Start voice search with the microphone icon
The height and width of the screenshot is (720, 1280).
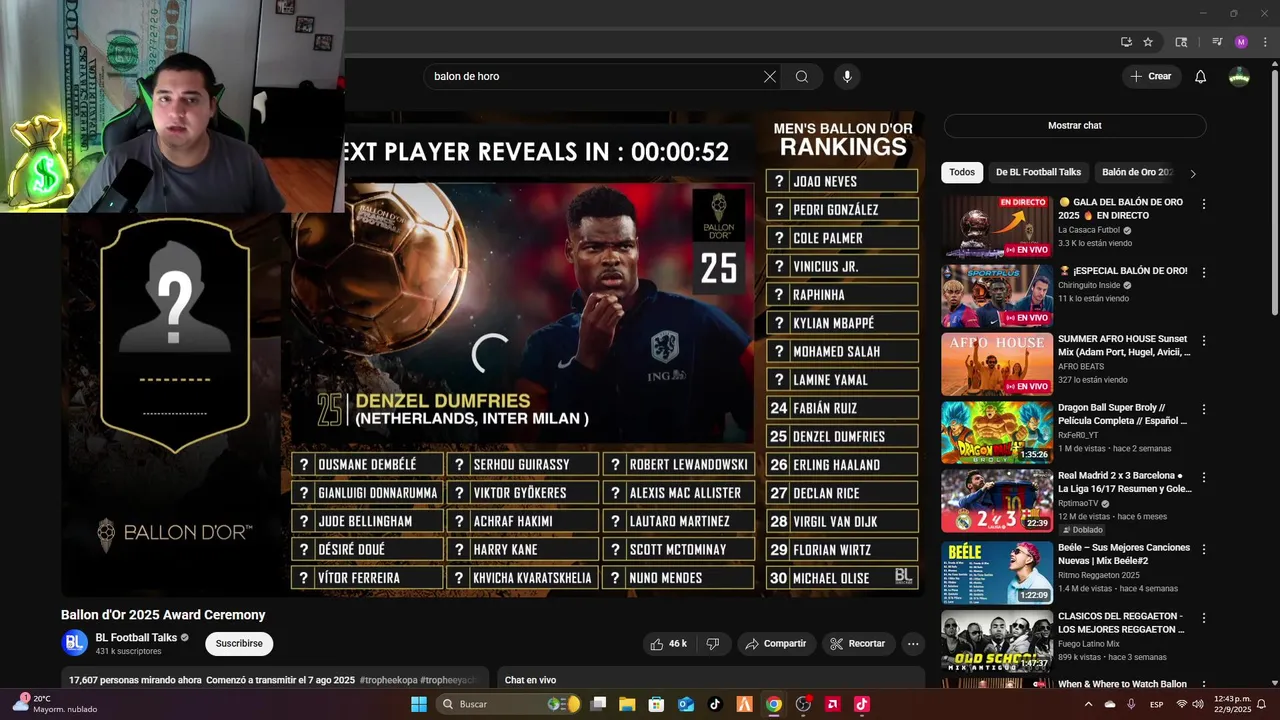pyautogui.click(x=847, y=77)
